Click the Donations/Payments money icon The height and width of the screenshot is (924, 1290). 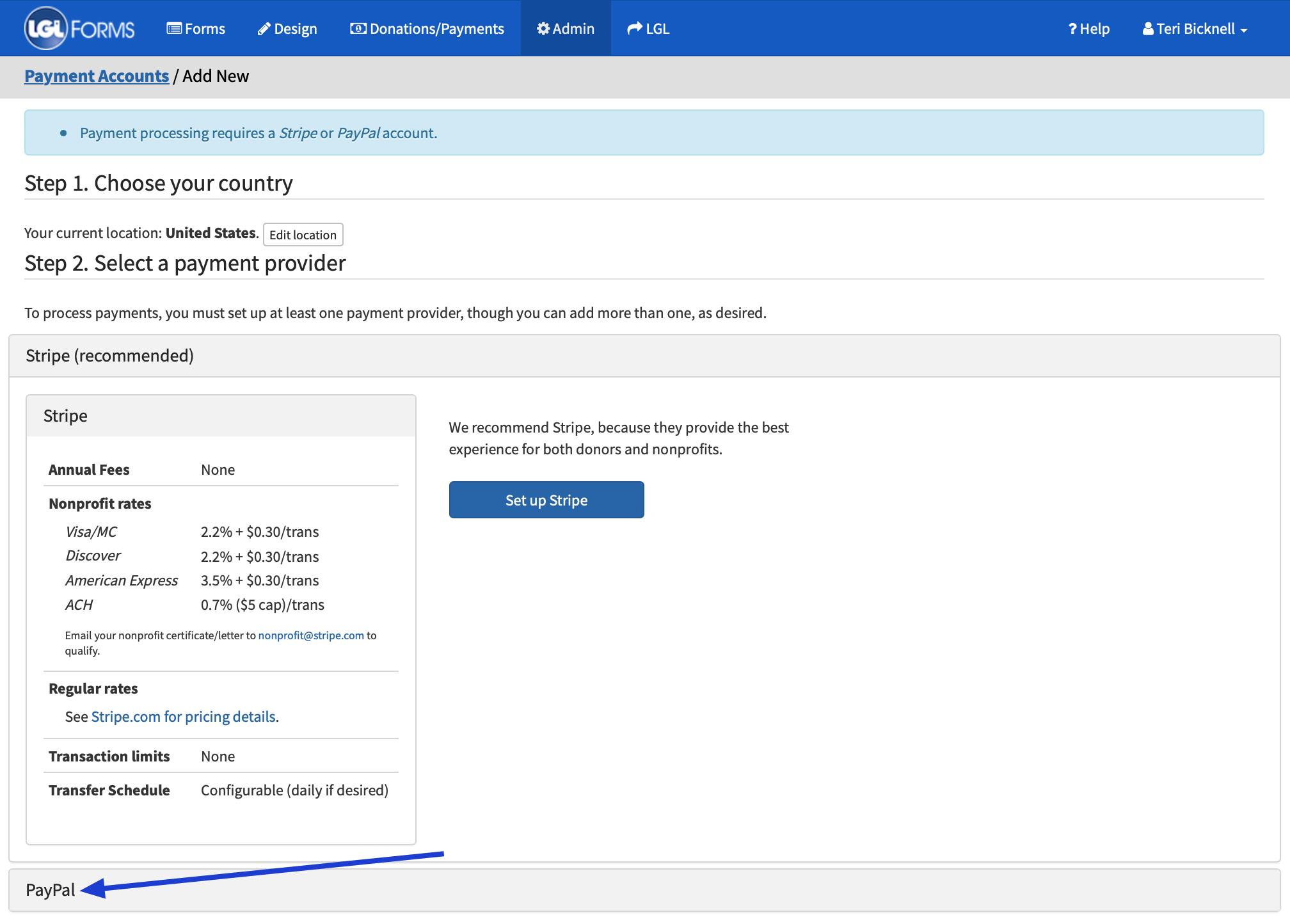pyautogui.click(x=359, y=28)
